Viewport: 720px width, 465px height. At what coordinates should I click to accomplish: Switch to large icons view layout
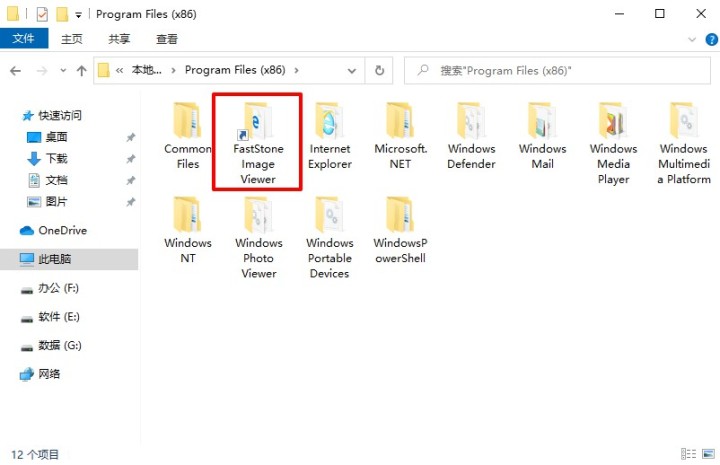pyautogui.click(x=709, y=454)
